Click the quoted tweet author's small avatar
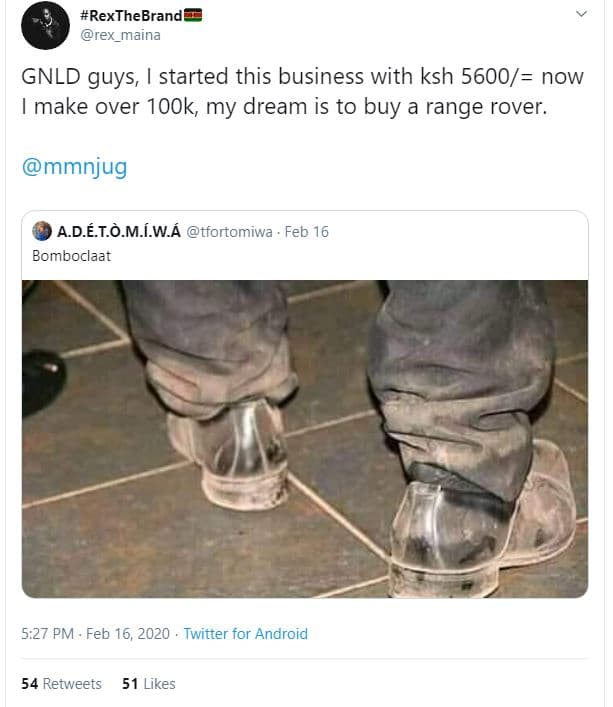 [x=42, y=232]
